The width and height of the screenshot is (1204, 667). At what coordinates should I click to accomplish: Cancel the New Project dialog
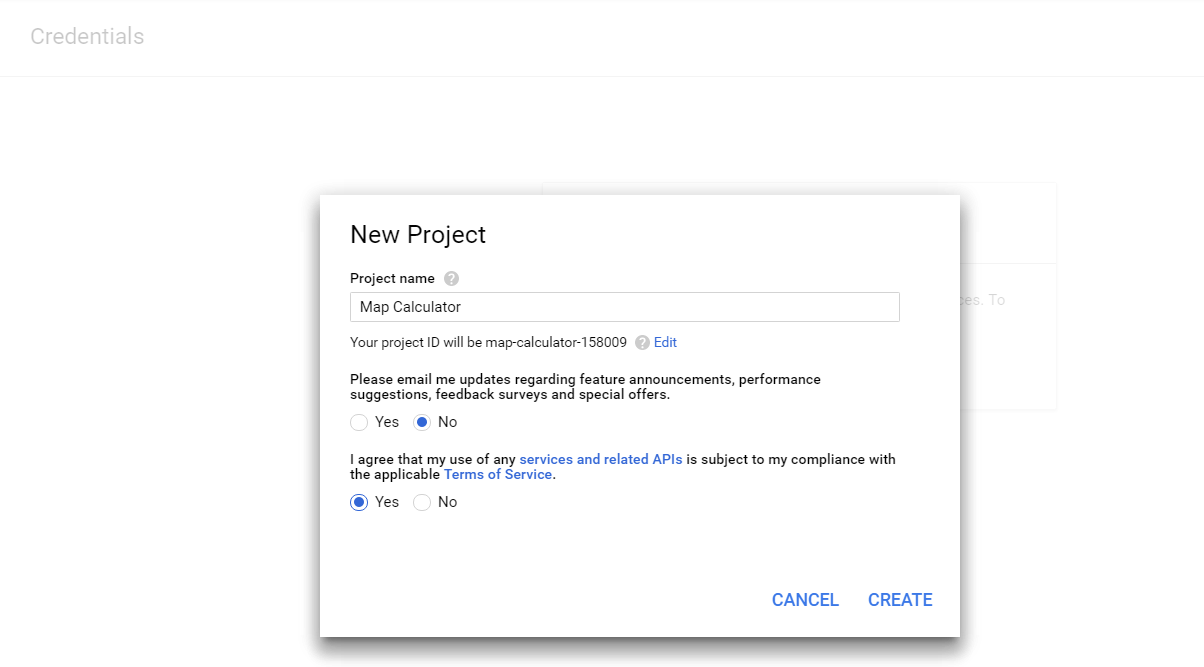click(805, 600)
